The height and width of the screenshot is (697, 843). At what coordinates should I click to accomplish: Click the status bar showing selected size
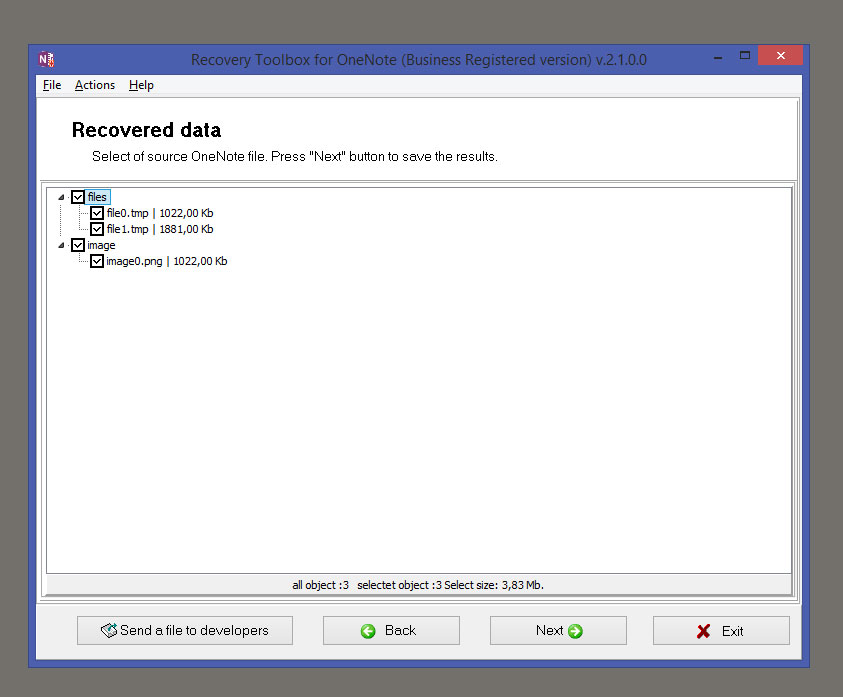tap(421, 585)
